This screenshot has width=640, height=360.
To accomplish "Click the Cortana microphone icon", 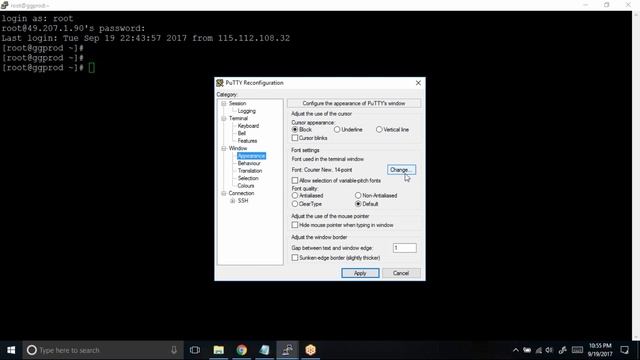I will pyautogui.click(x=174, y=350).
